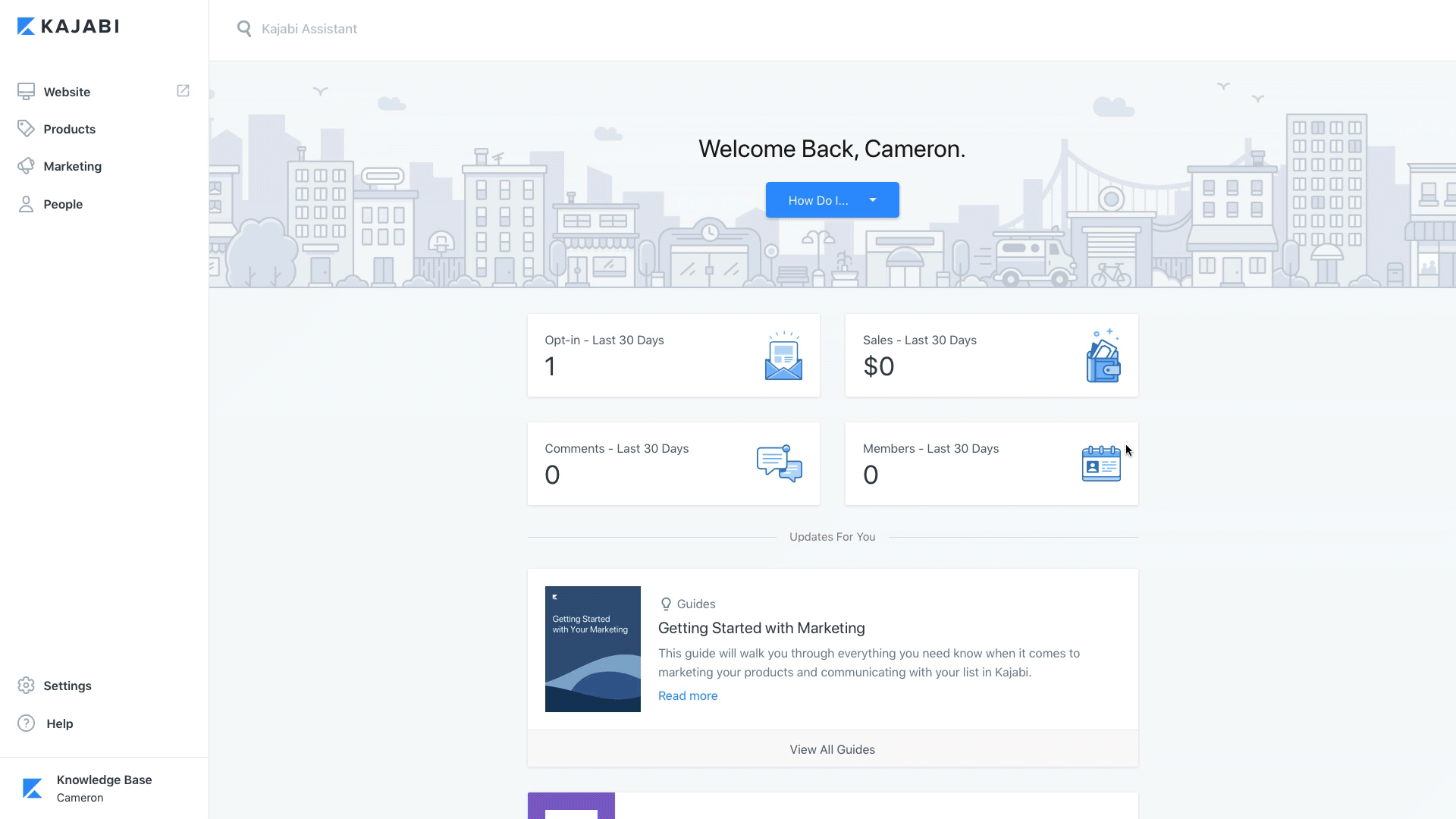The height and width of the screenshot is (819, 1456).
Task: Click View All Guides button
Action: click(x=832, y=749)
